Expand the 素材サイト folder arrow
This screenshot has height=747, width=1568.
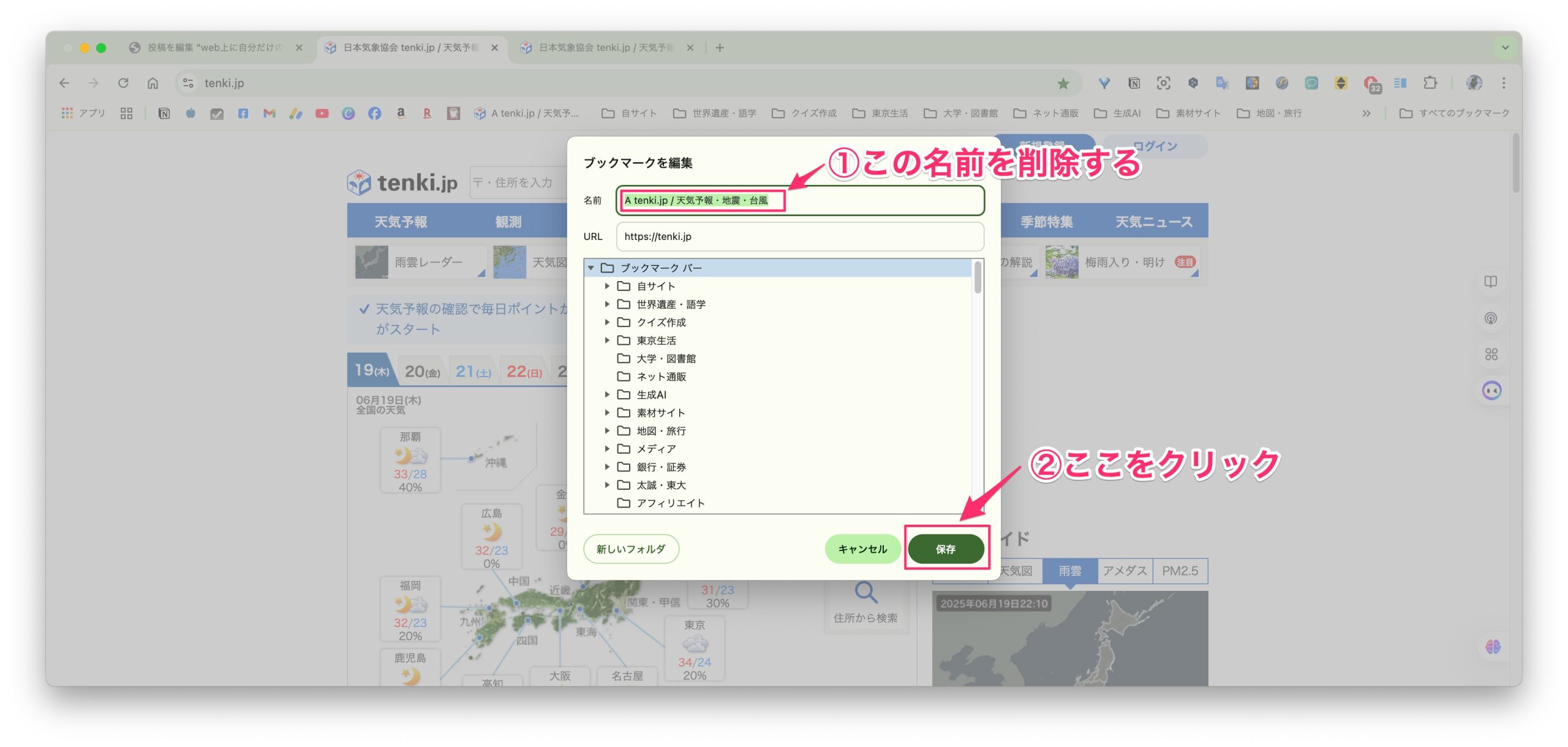(607, 413)
